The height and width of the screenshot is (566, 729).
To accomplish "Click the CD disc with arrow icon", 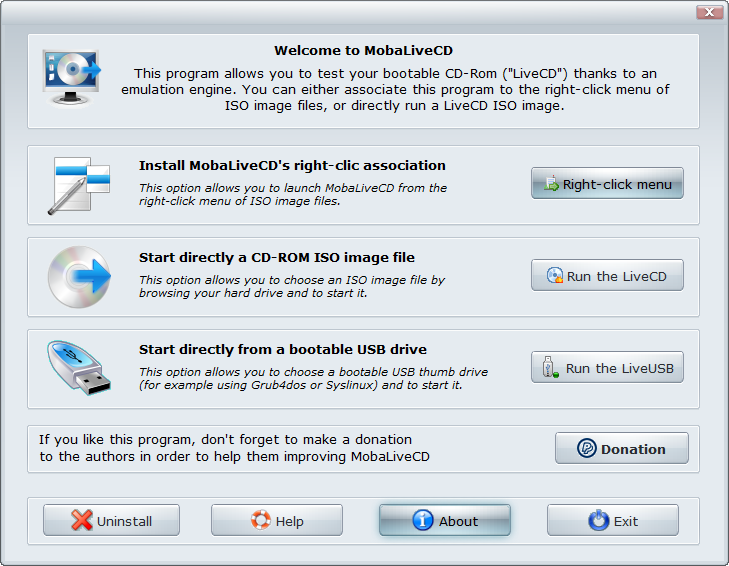I will (79, 277).
